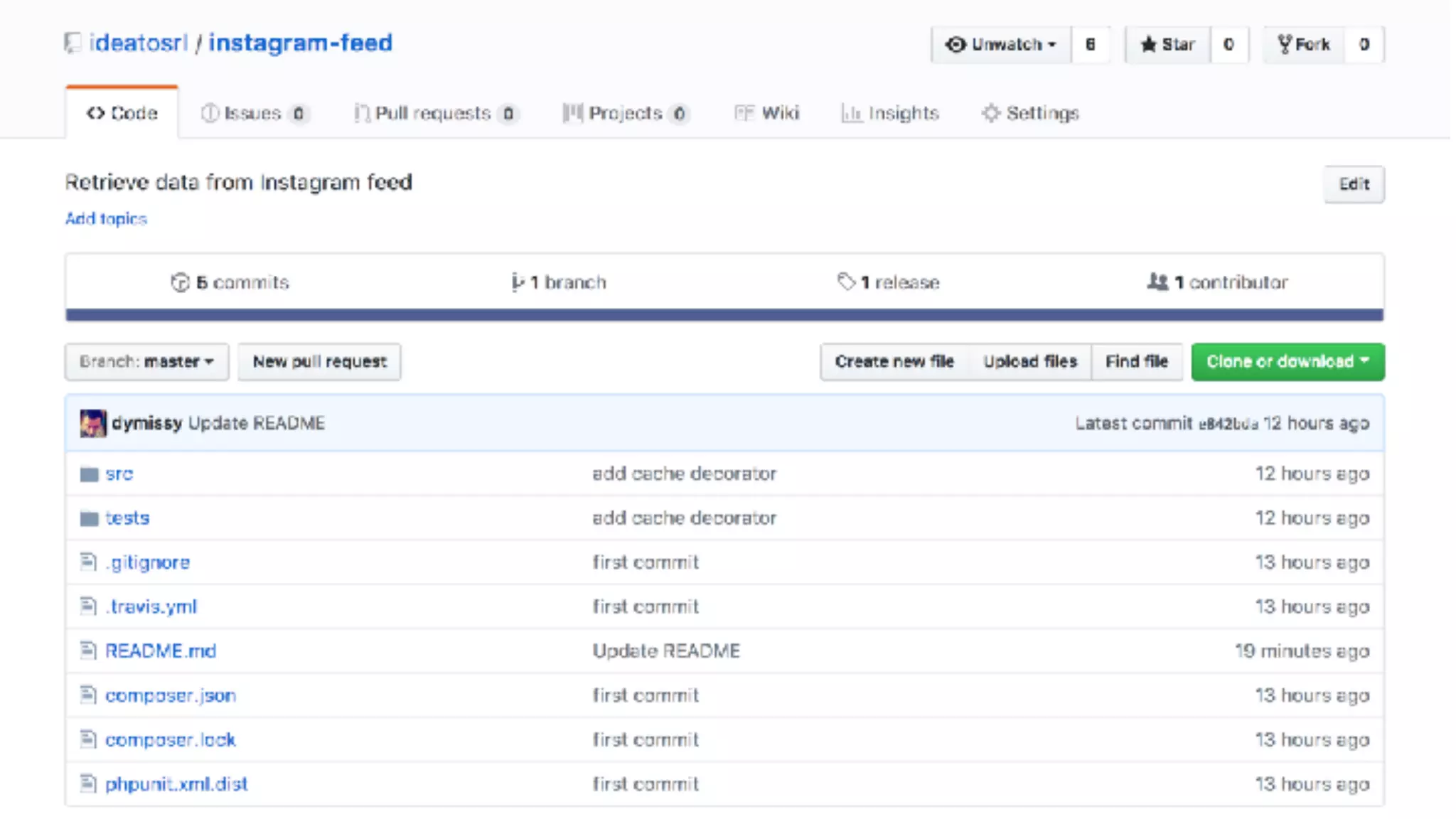Open the latest commit message Update README
Viewport: 1456px width, 819px height.
pyautogui.click(x=256, y=423)
